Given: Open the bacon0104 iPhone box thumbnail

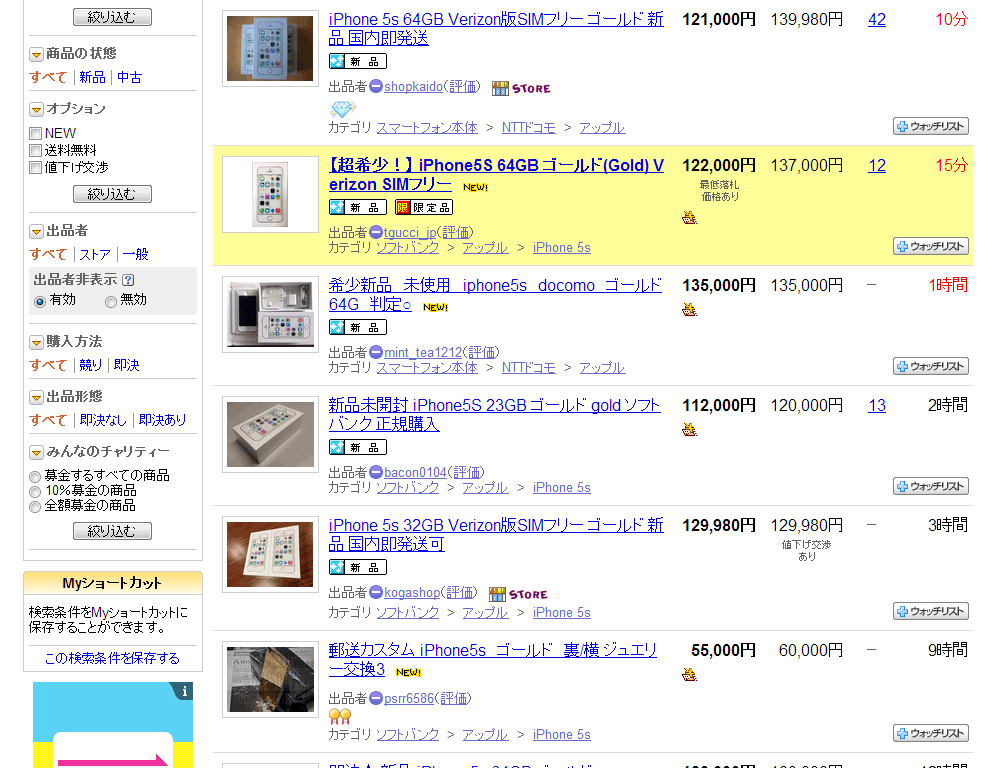Looking at the screenshot, I should coord(270,434).
